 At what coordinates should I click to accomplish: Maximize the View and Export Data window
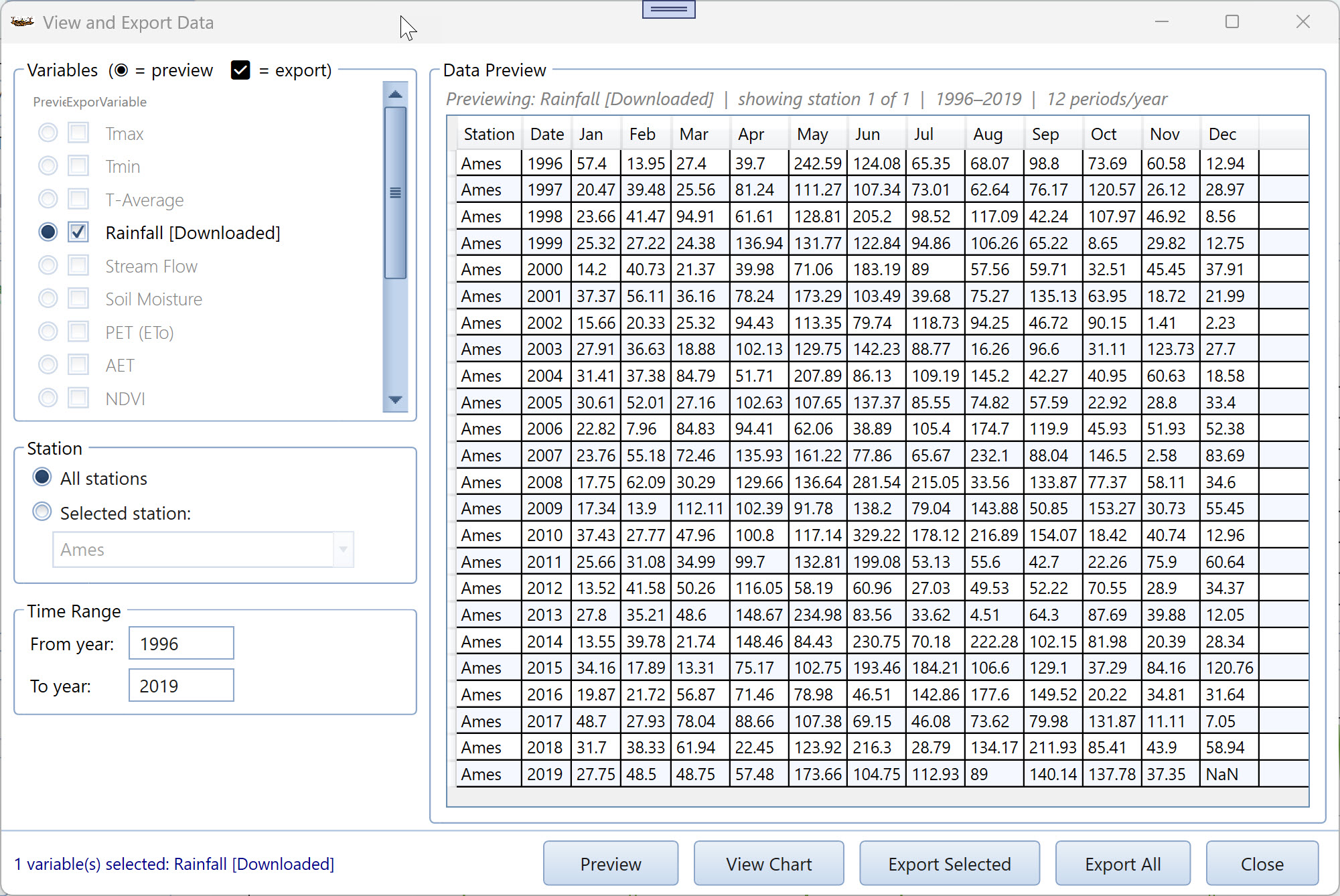[1232, 22]
